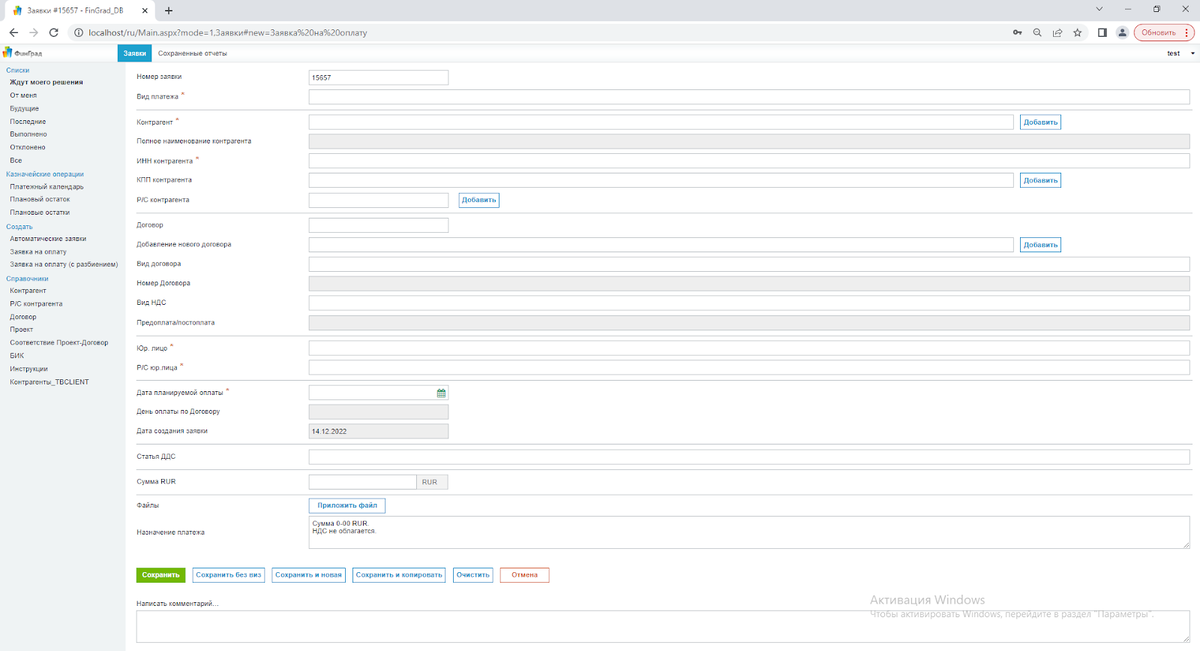The width and height of the screenshot is (1200, 651).
Task: Switch to the Сохраненные отчеты tab
Action: [192, 53]
